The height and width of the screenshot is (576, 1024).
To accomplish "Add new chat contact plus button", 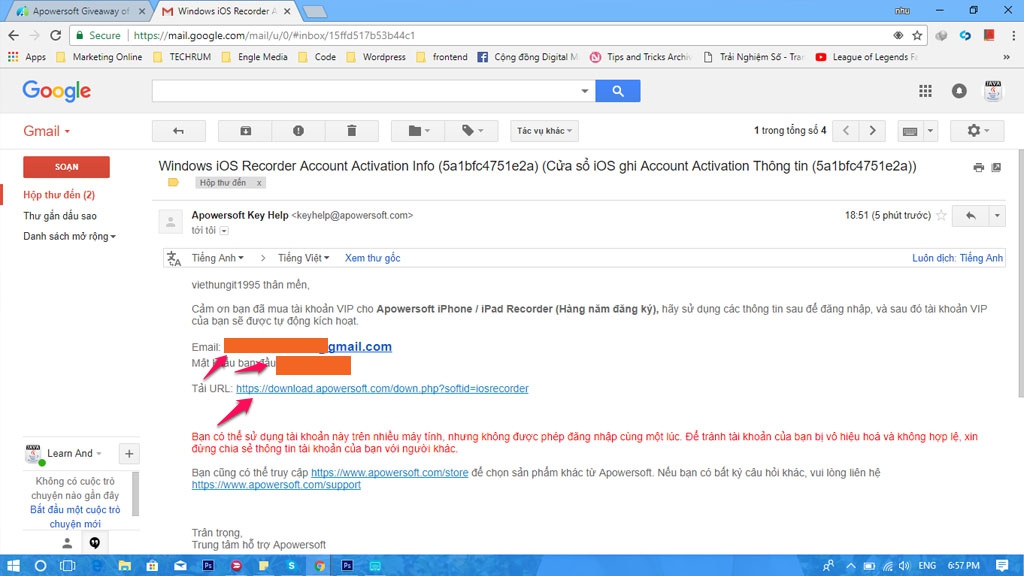I will [129, 453].
